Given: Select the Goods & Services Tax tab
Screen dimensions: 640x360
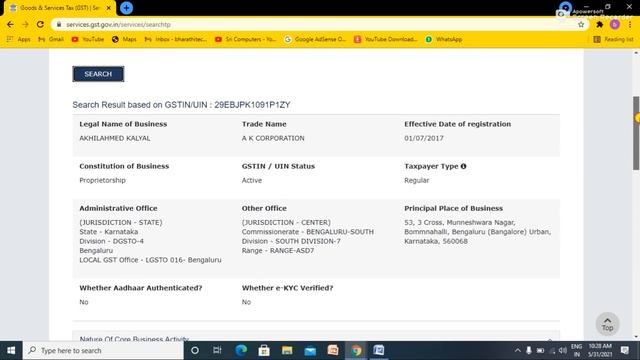Looking at the screenshot, I should pyautogui.click(x=60, y=8).
